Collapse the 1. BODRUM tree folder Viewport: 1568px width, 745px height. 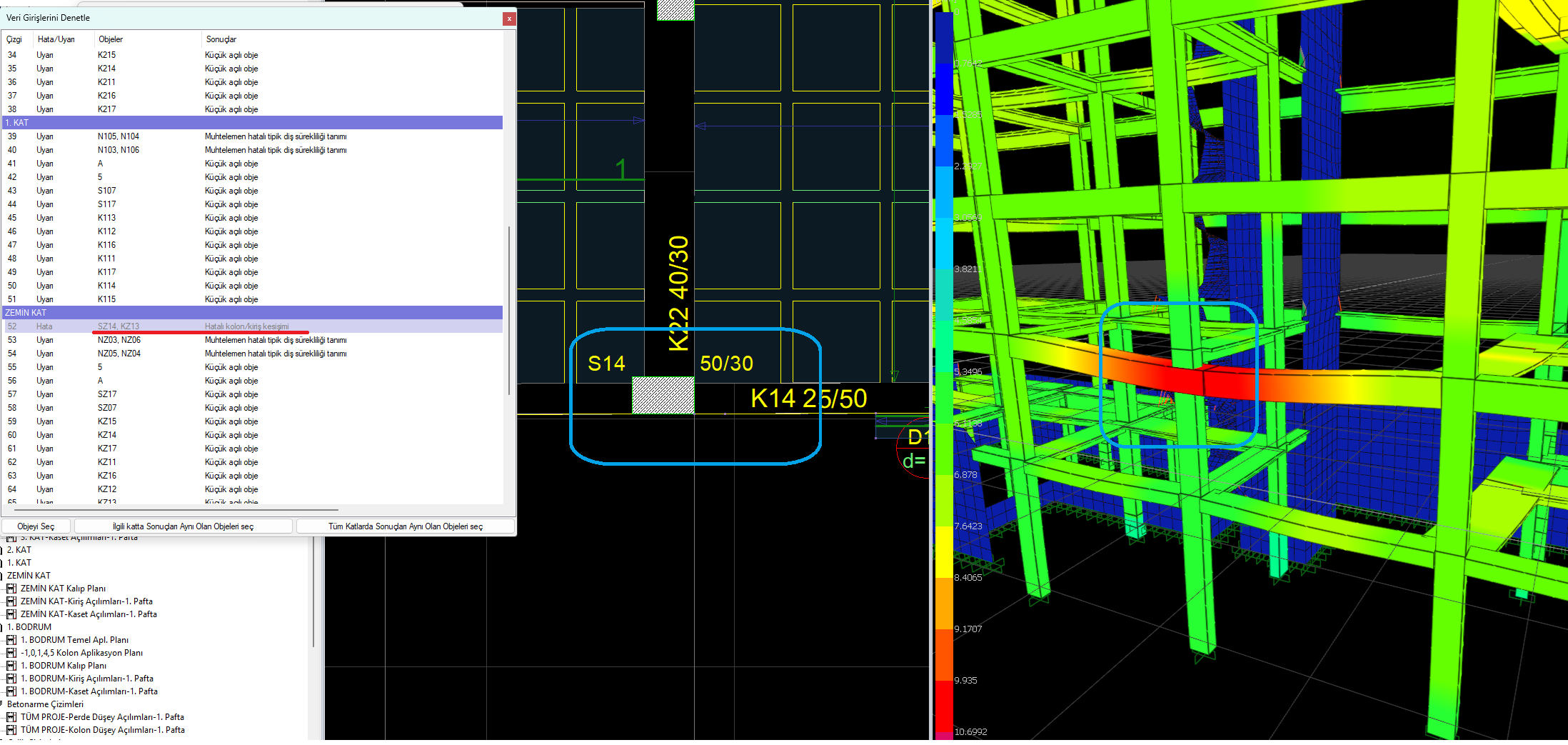[x=1, y=627]
